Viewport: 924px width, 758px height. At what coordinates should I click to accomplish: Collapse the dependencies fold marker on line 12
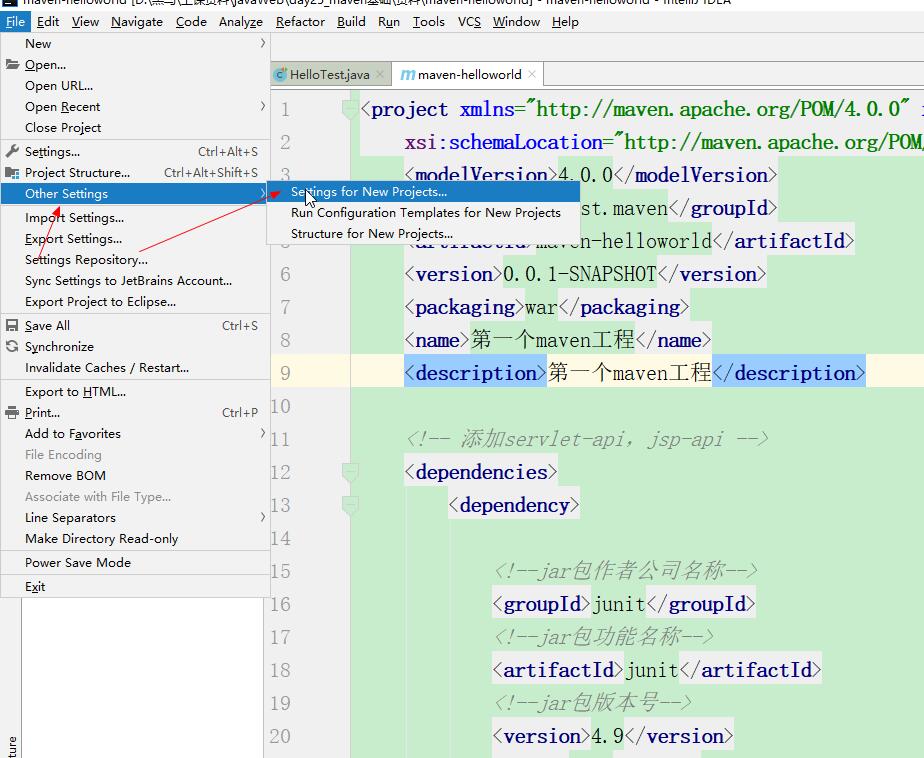(350, 472)
